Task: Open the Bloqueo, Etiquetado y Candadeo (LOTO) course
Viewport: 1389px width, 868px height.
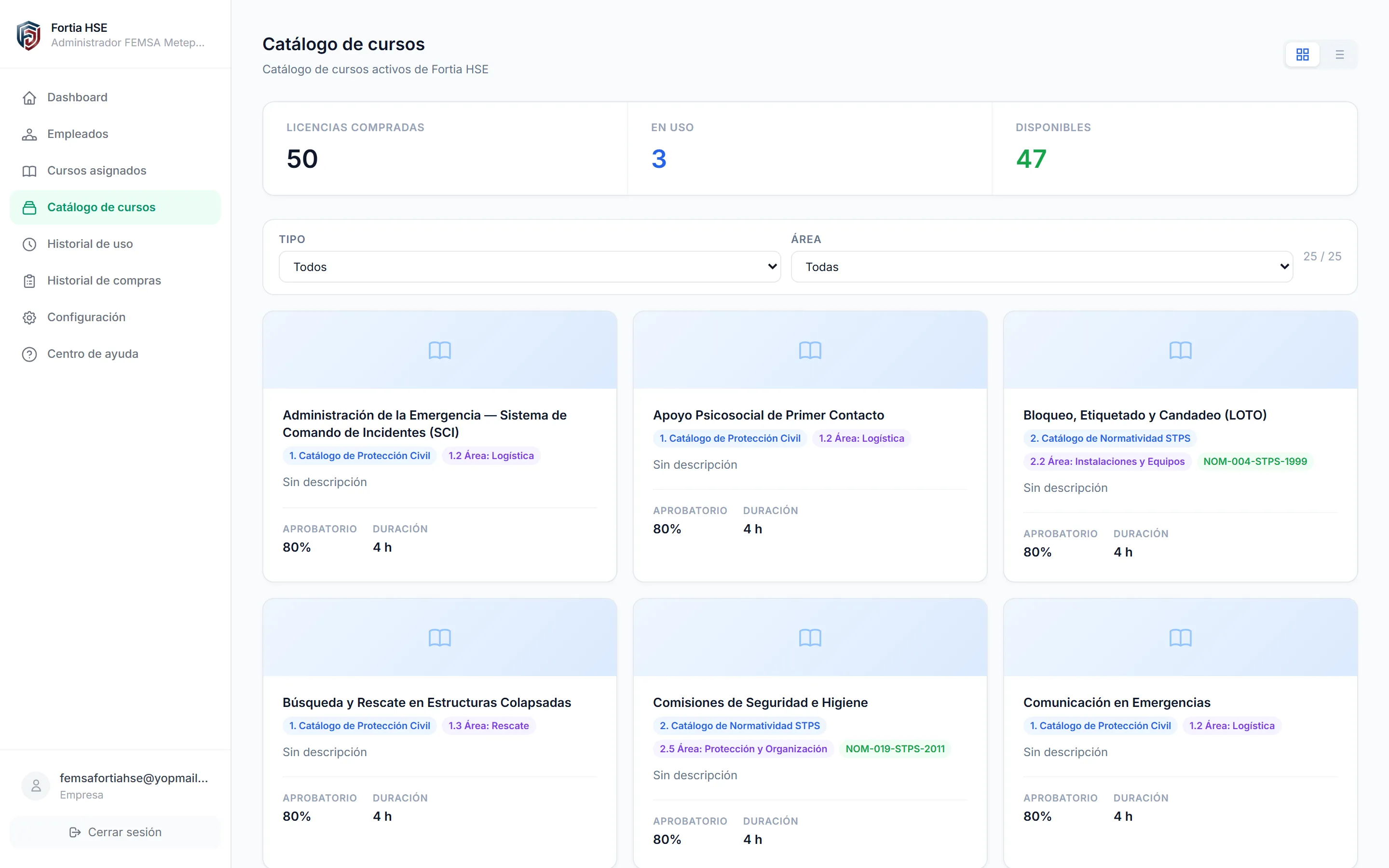Action: [x=1145, y=415]
